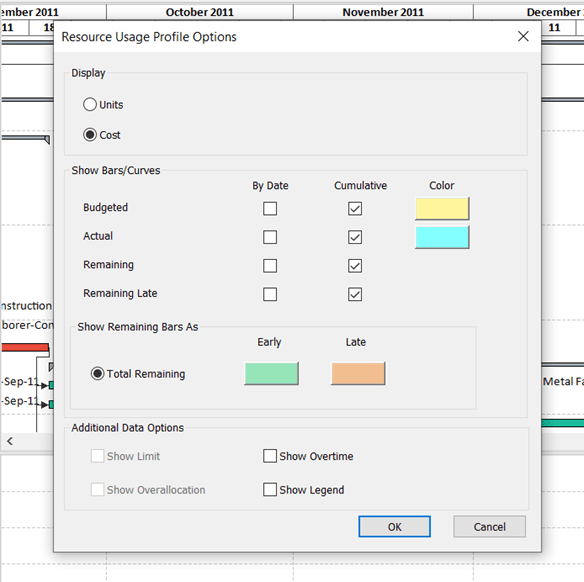The height and width of the screenshot is (582, 584).
Task: Enable Remaining Late By Date checkbox
Action: (x=270, y=294)
